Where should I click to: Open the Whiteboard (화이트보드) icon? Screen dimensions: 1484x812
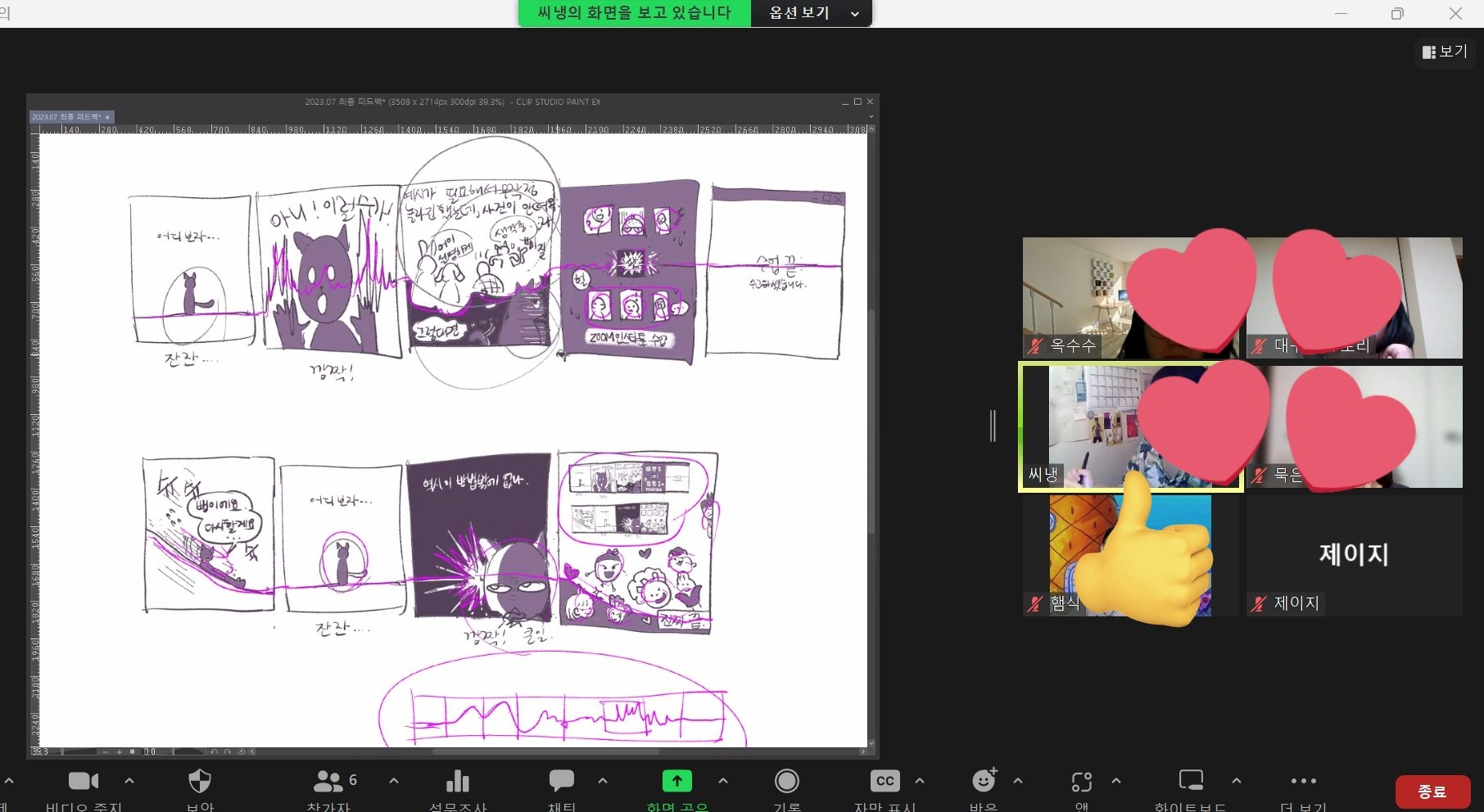click(x=1191, y=780)
